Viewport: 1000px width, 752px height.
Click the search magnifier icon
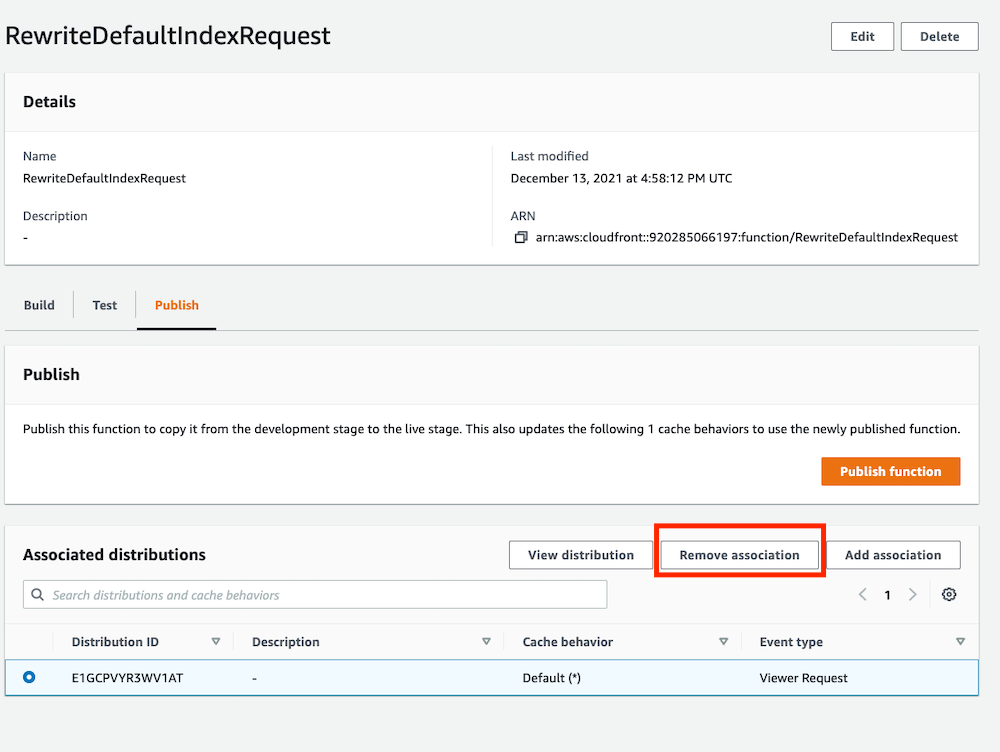(x=36, y=594)
